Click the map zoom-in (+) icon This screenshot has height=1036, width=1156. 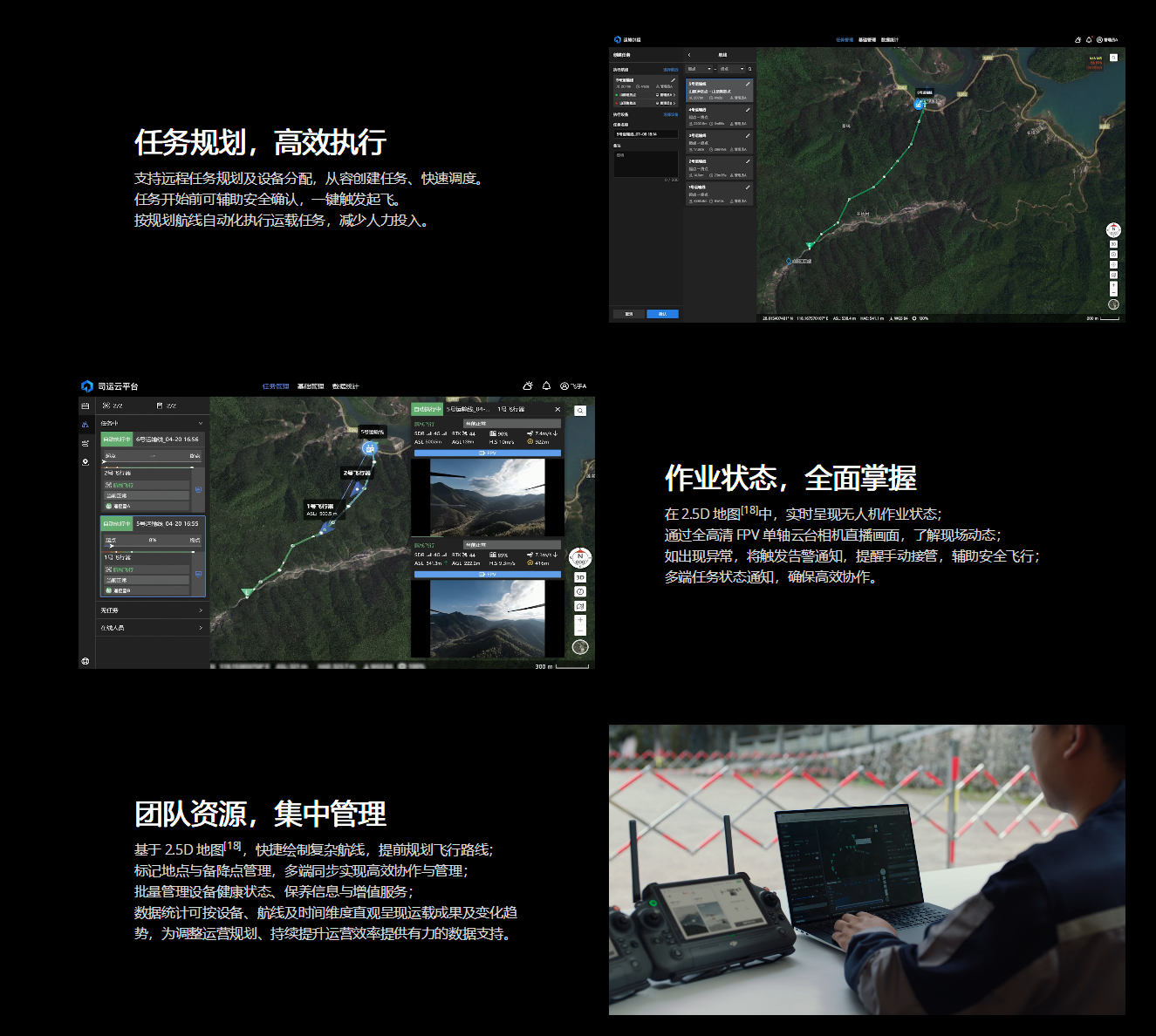(580, 620)
